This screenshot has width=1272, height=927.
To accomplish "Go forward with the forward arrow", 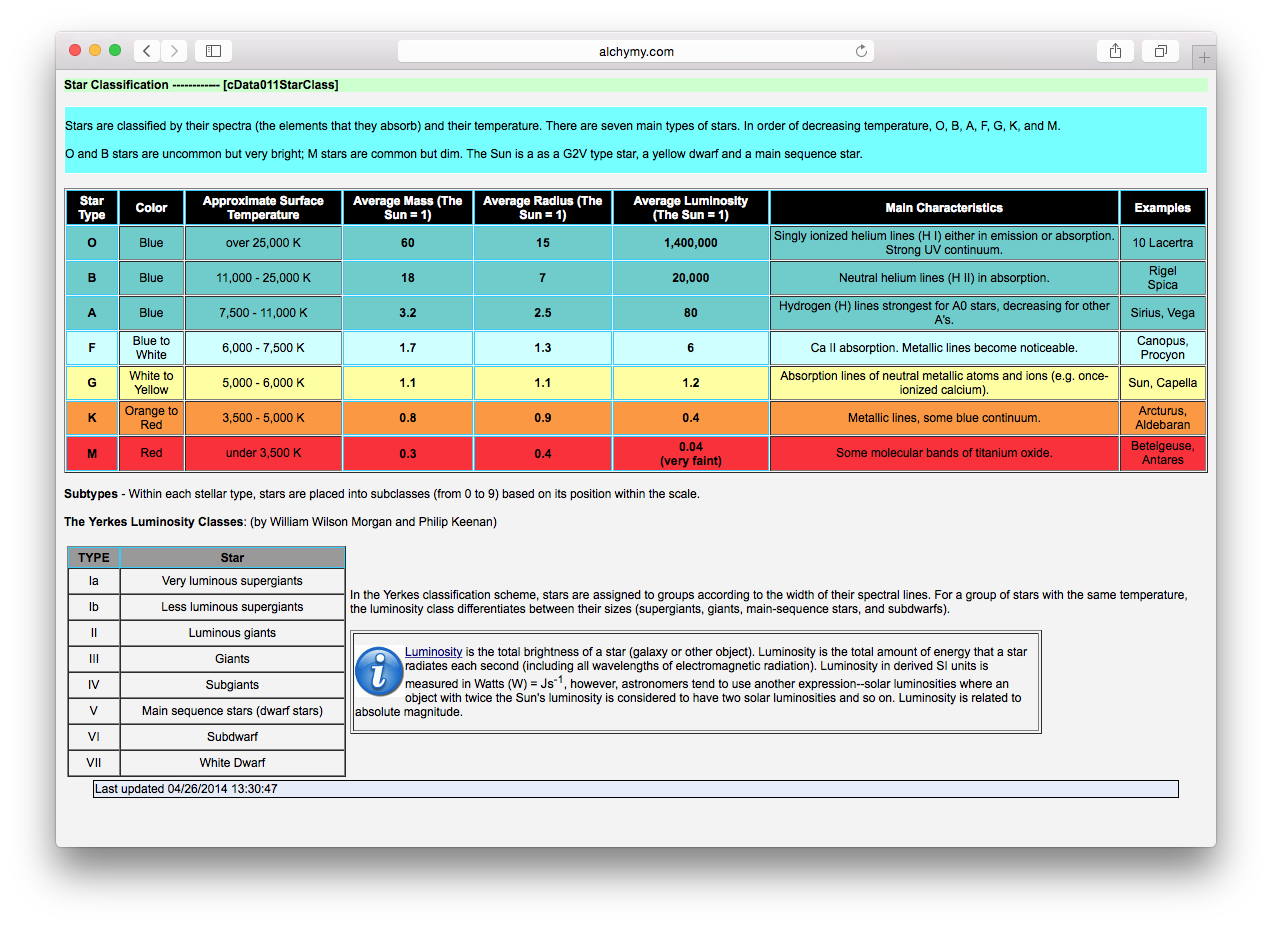I will pos(173,50).
